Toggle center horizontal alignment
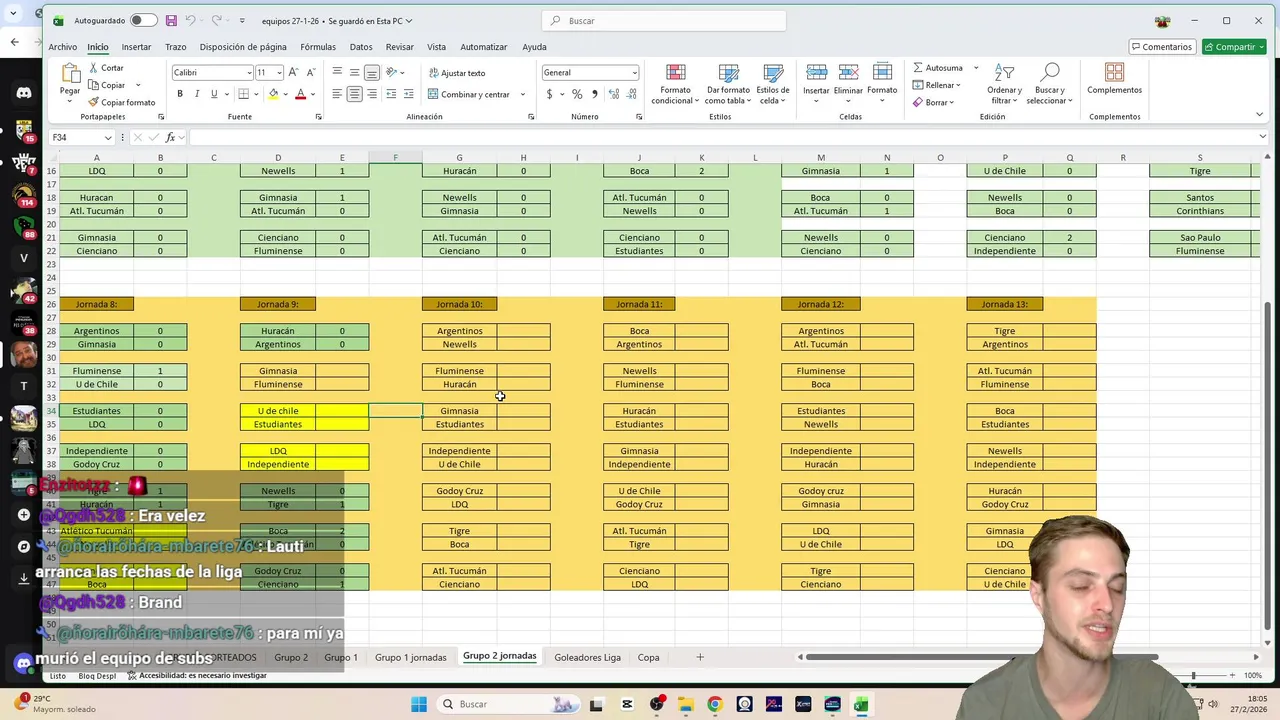This screenshot has width=1280, height=720. pos(354,94)
